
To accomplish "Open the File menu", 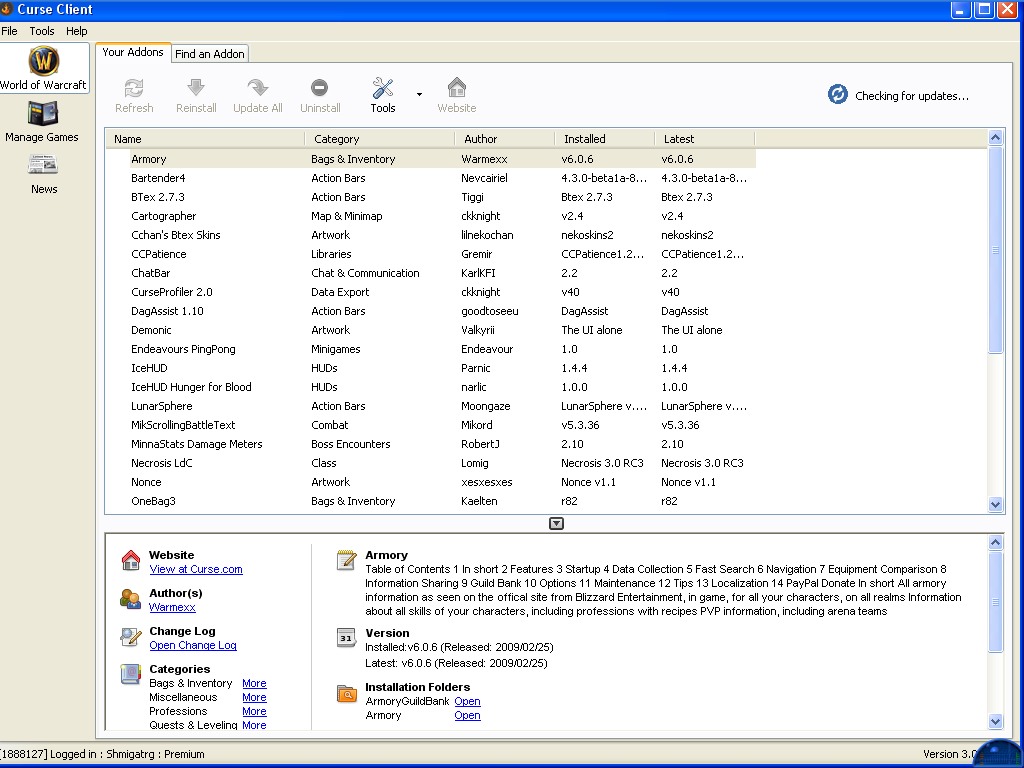I will [10, 31].
